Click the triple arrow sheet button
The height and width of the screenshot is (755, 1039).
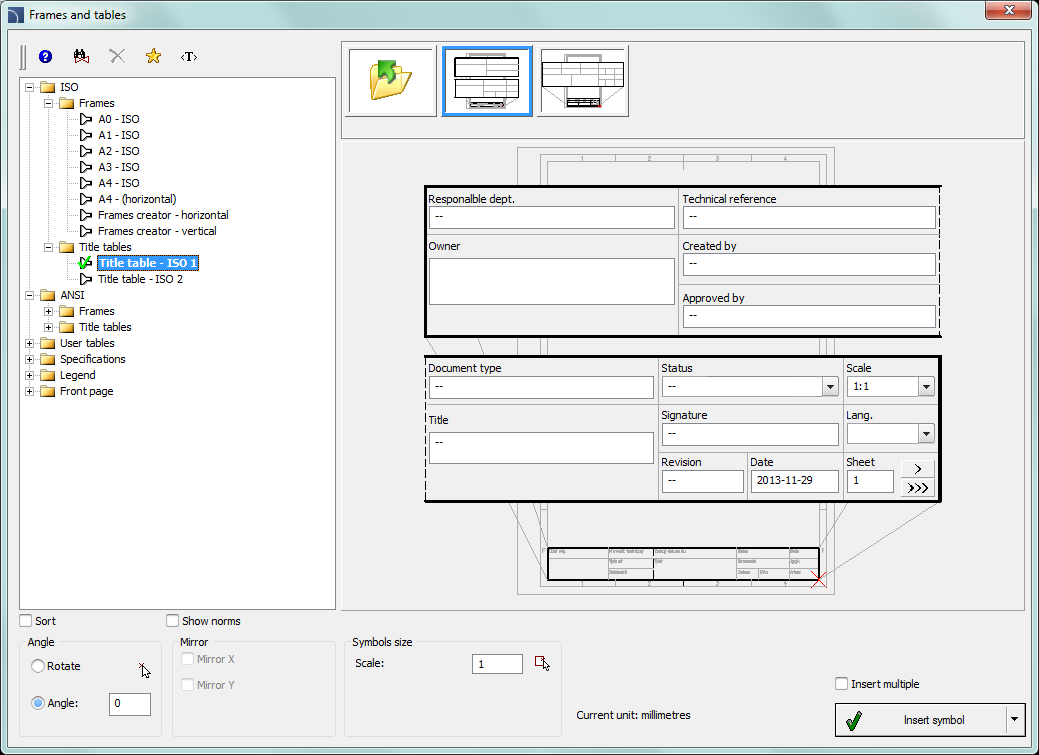click(917, 487)
